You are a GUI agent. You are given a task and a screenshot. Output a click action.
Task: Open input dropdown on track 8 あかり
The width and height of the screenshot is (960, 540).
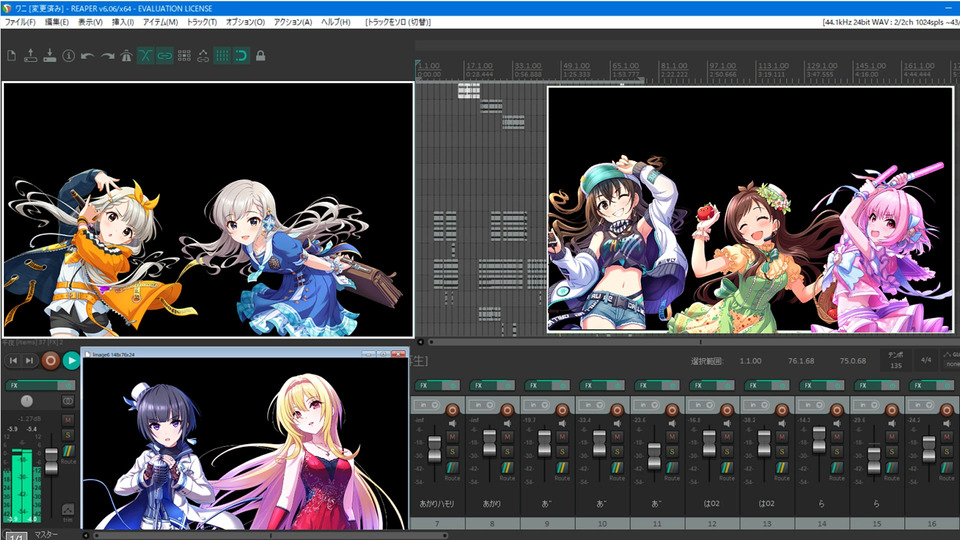482,405
